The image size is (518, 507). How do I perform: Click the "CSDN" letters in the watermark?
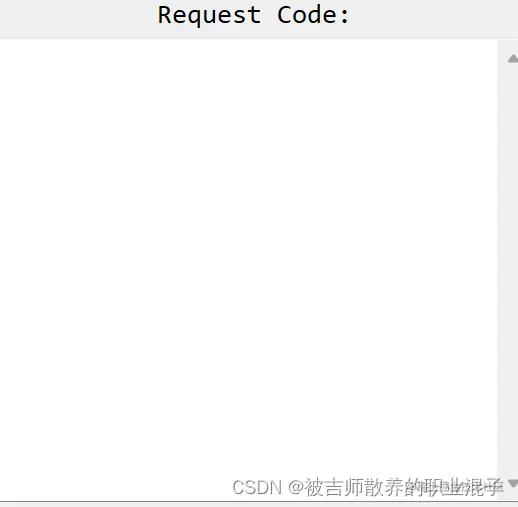[257, 487]
